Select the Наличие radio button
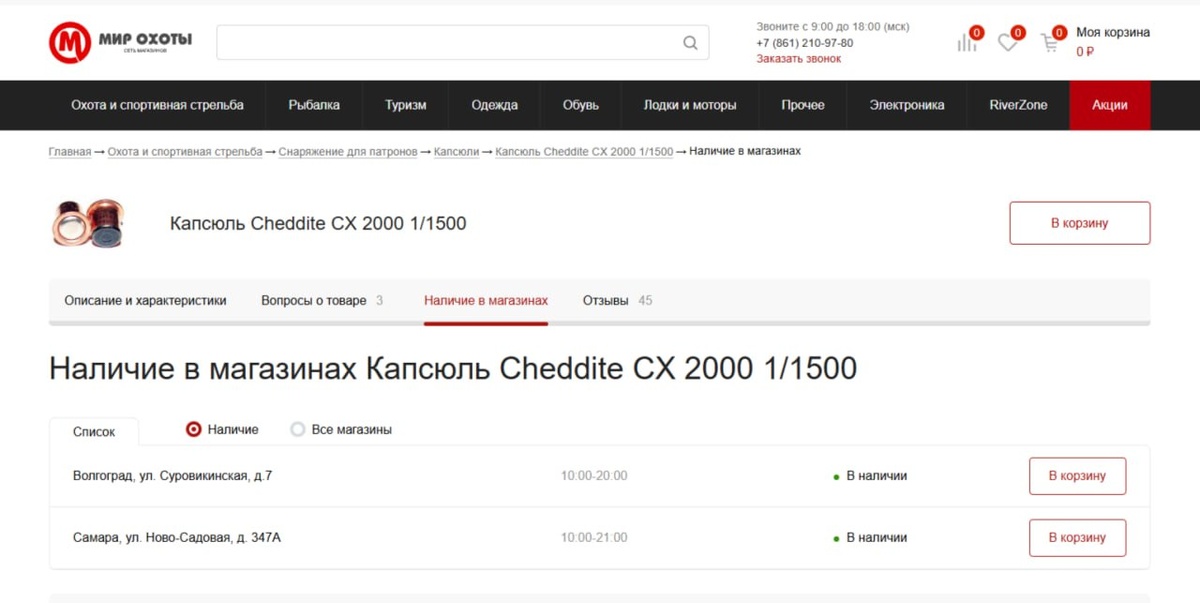The height and width of the screenshot is (603, 1200). tap(194, 430)
